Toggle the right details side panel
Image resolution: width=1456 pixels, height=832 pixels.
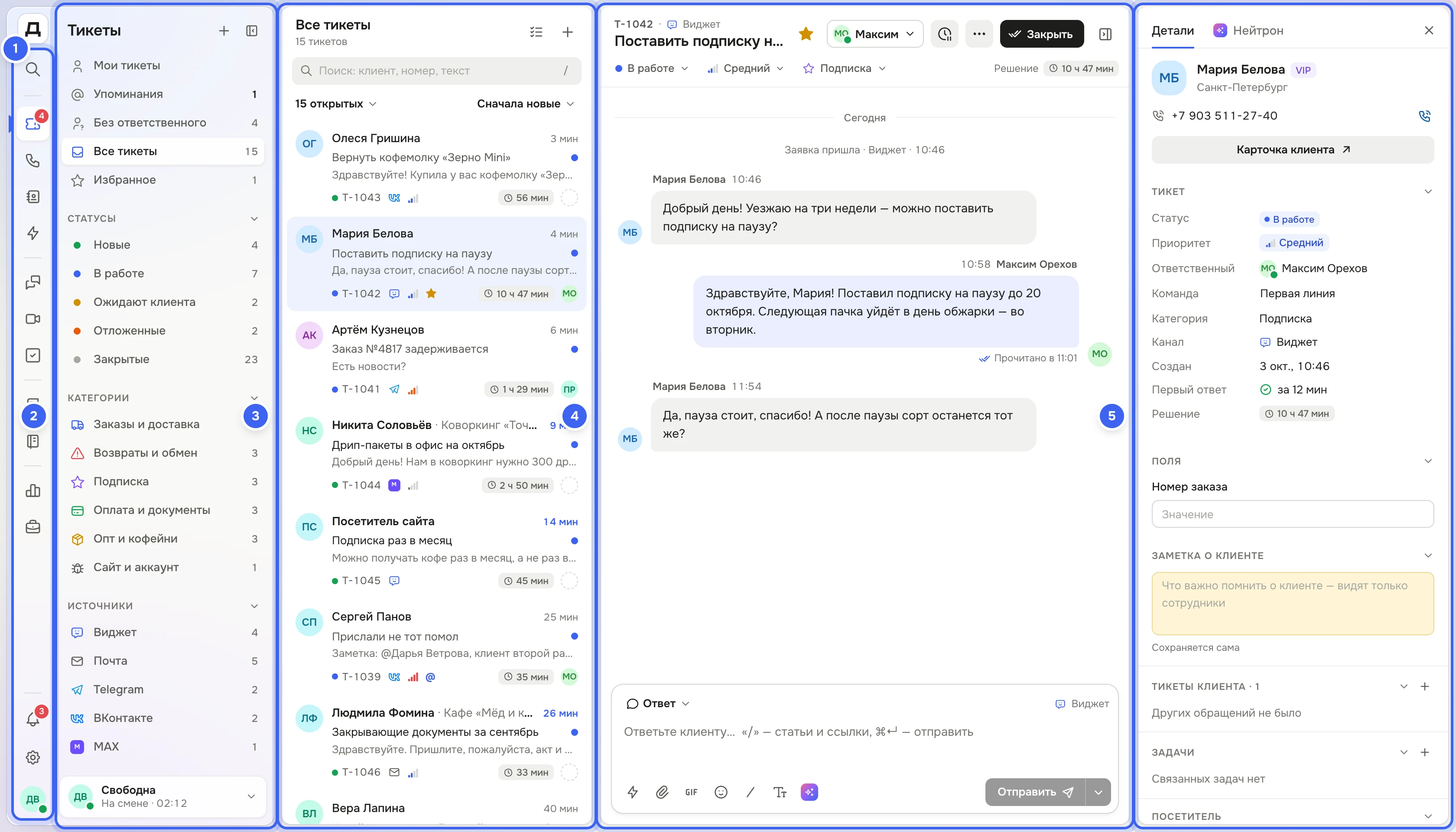(x=1105, y=34)
